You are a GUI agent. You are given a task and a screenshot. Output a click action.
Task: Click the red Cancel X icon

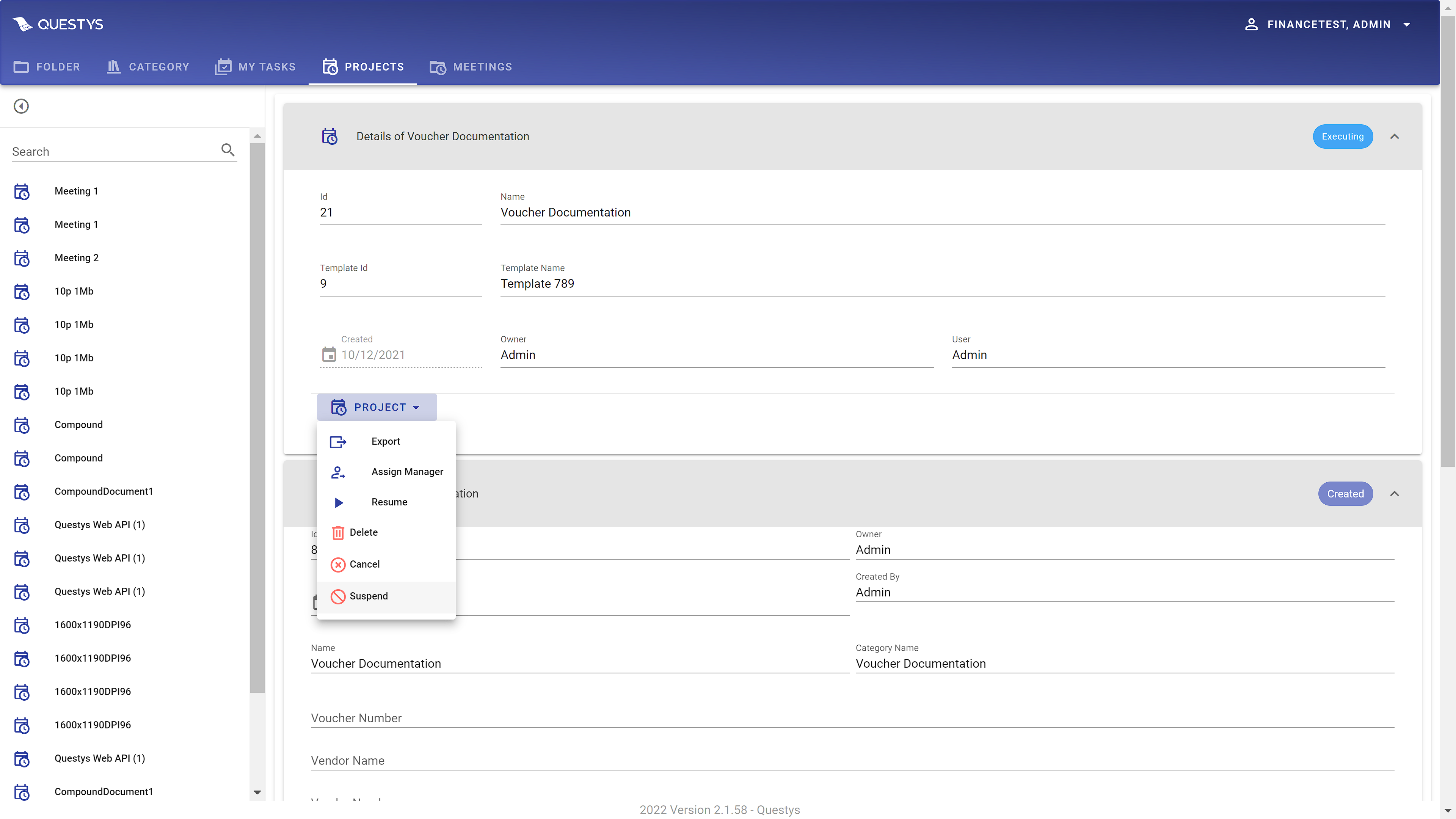pyautogui.click(x=338, y=565)
